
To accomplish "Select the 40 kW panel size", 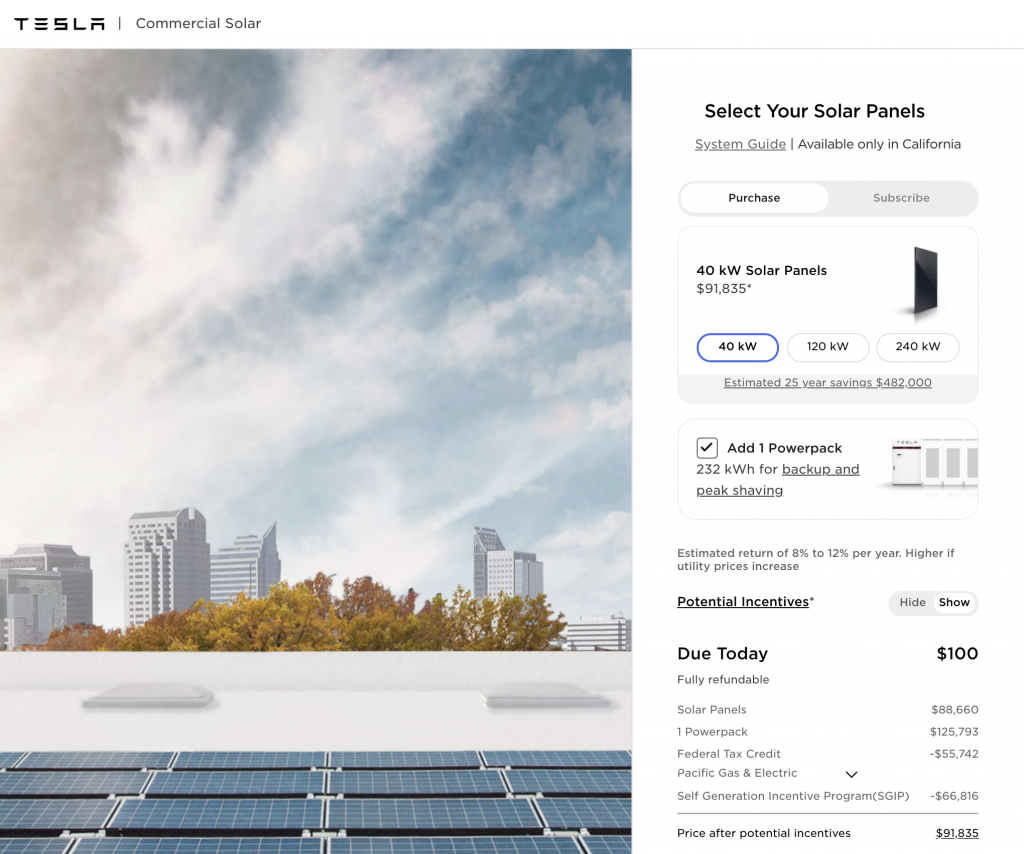I will pyautogui.click(x=737, y=347).
